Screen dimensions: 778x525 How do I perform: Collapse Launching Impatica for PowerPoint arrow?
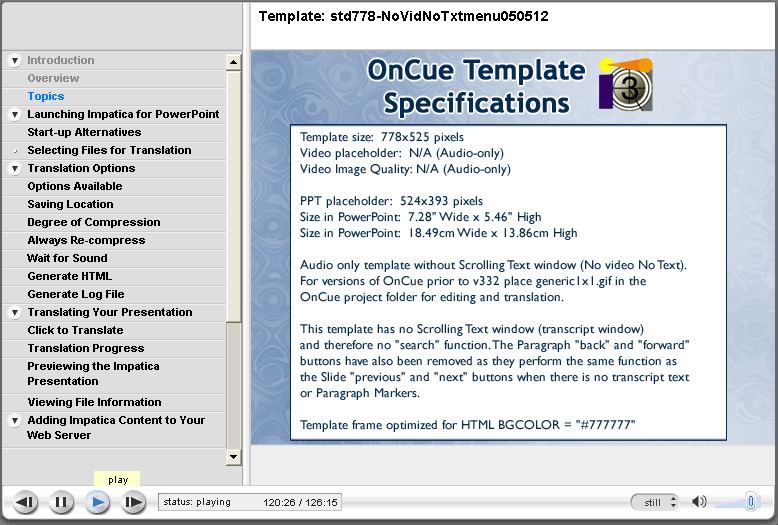[x=15, y=115]
